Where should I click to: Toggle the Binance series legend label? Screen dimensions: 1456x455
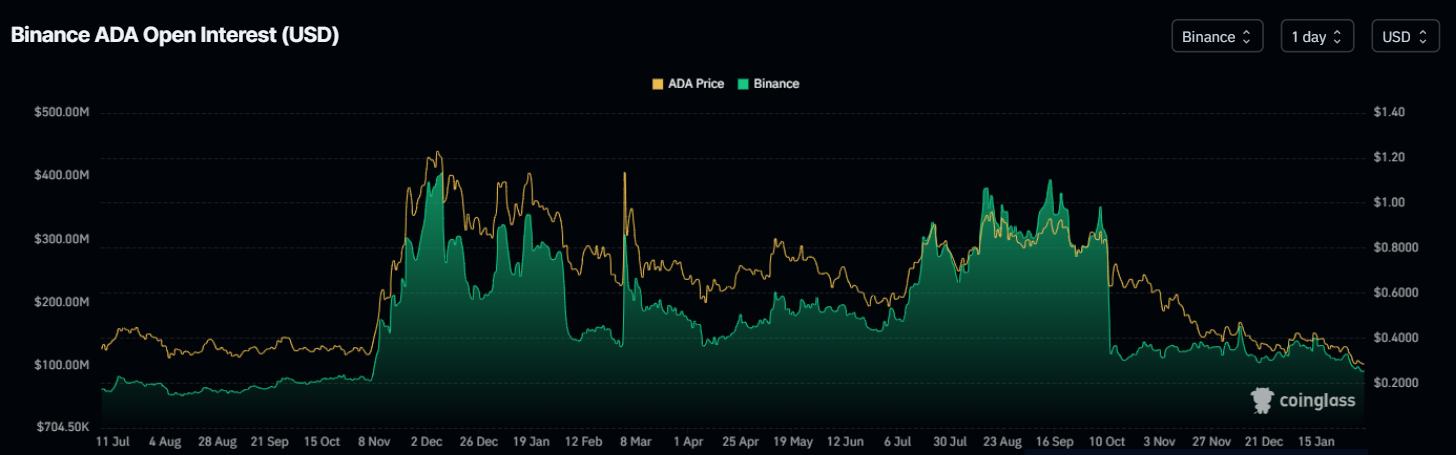click(776, 84)
